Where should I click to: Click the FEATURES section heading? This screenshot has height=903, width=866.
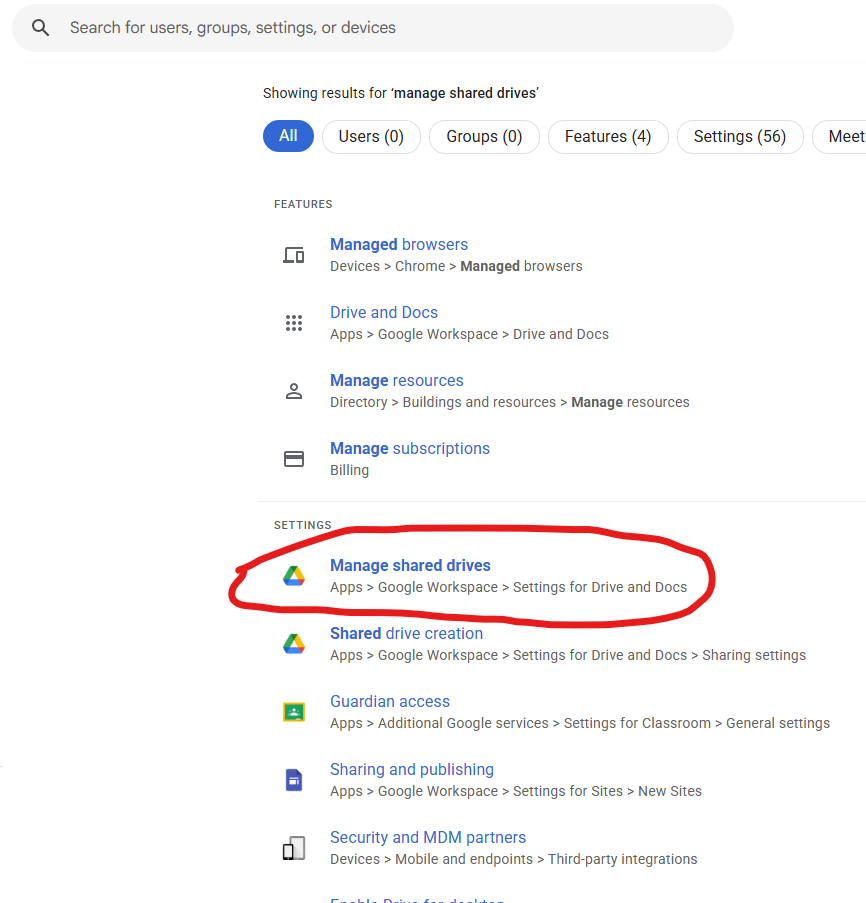click(303, 204)
